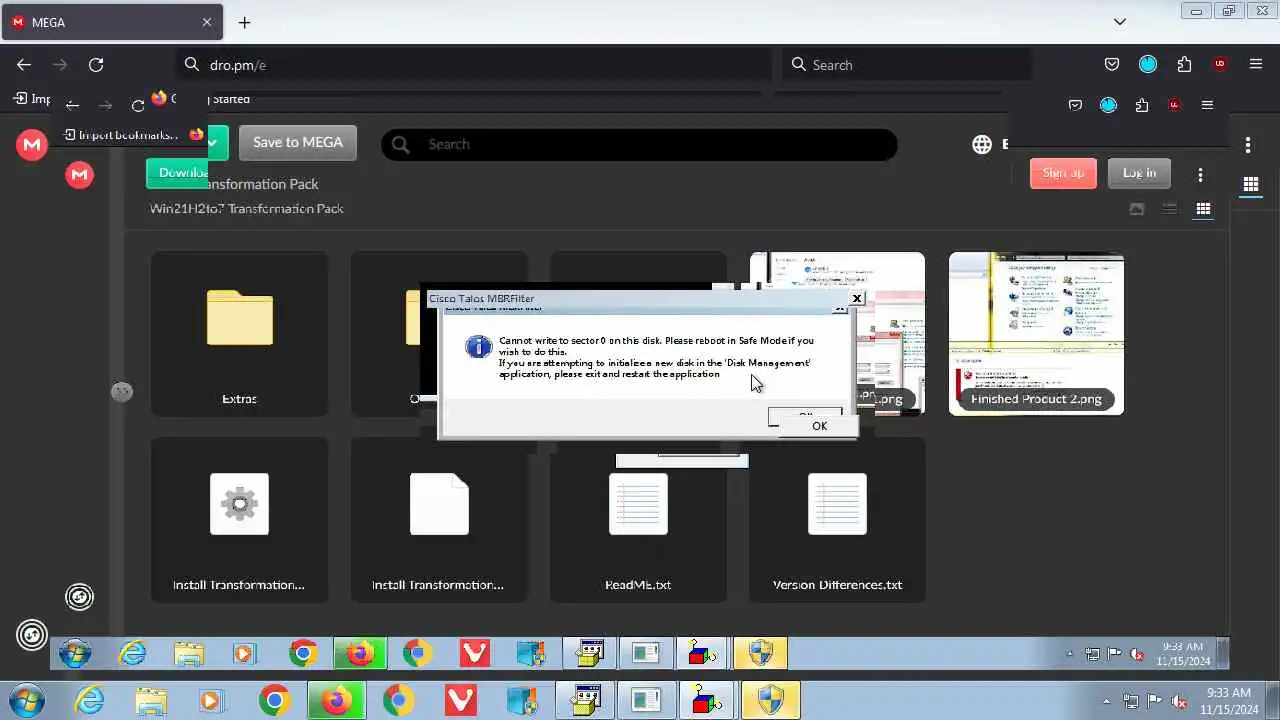This screenshot has width=1280, height=720.
Task: Open Finished Product 2.png thumbnail
Action: [1036, 334]
